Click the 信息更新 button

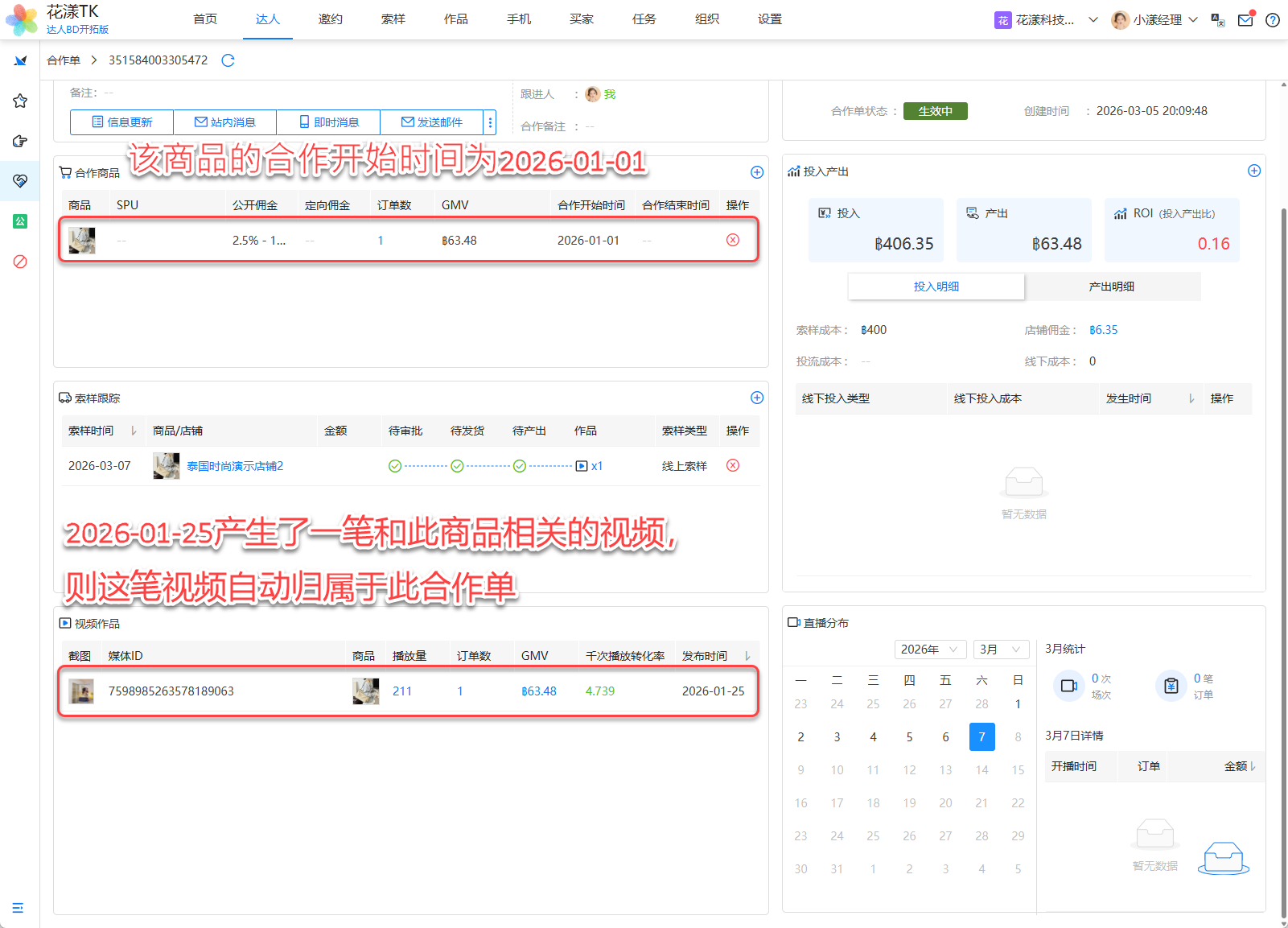coord(122,122)
